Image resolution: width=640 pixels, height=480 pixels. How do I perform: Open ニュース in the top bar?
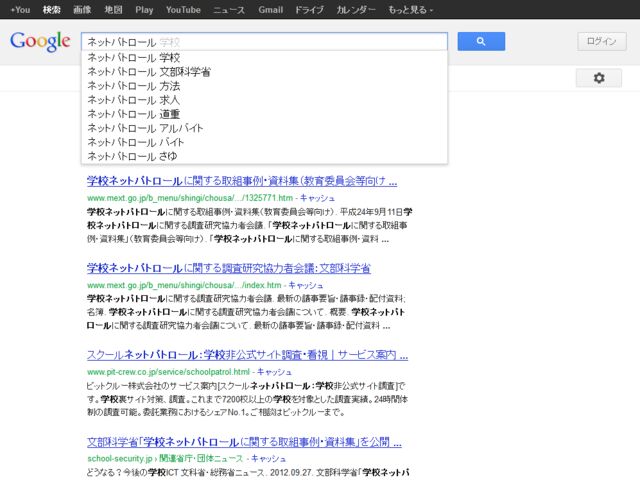pos(229,10)
